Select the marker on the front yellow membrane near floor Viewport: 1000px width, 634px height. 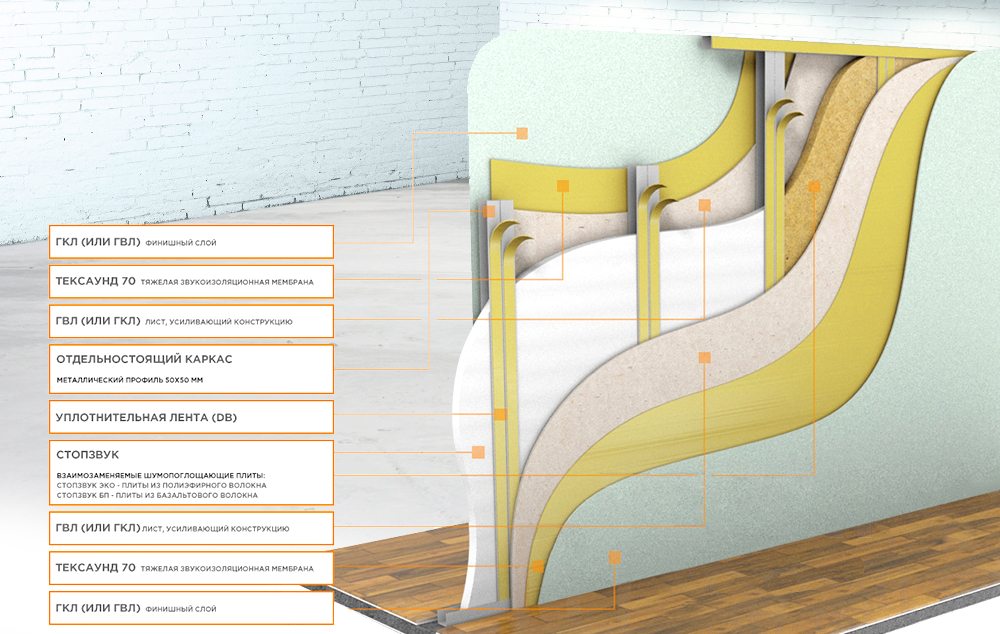pyautogui.click(x=538, y=566)
